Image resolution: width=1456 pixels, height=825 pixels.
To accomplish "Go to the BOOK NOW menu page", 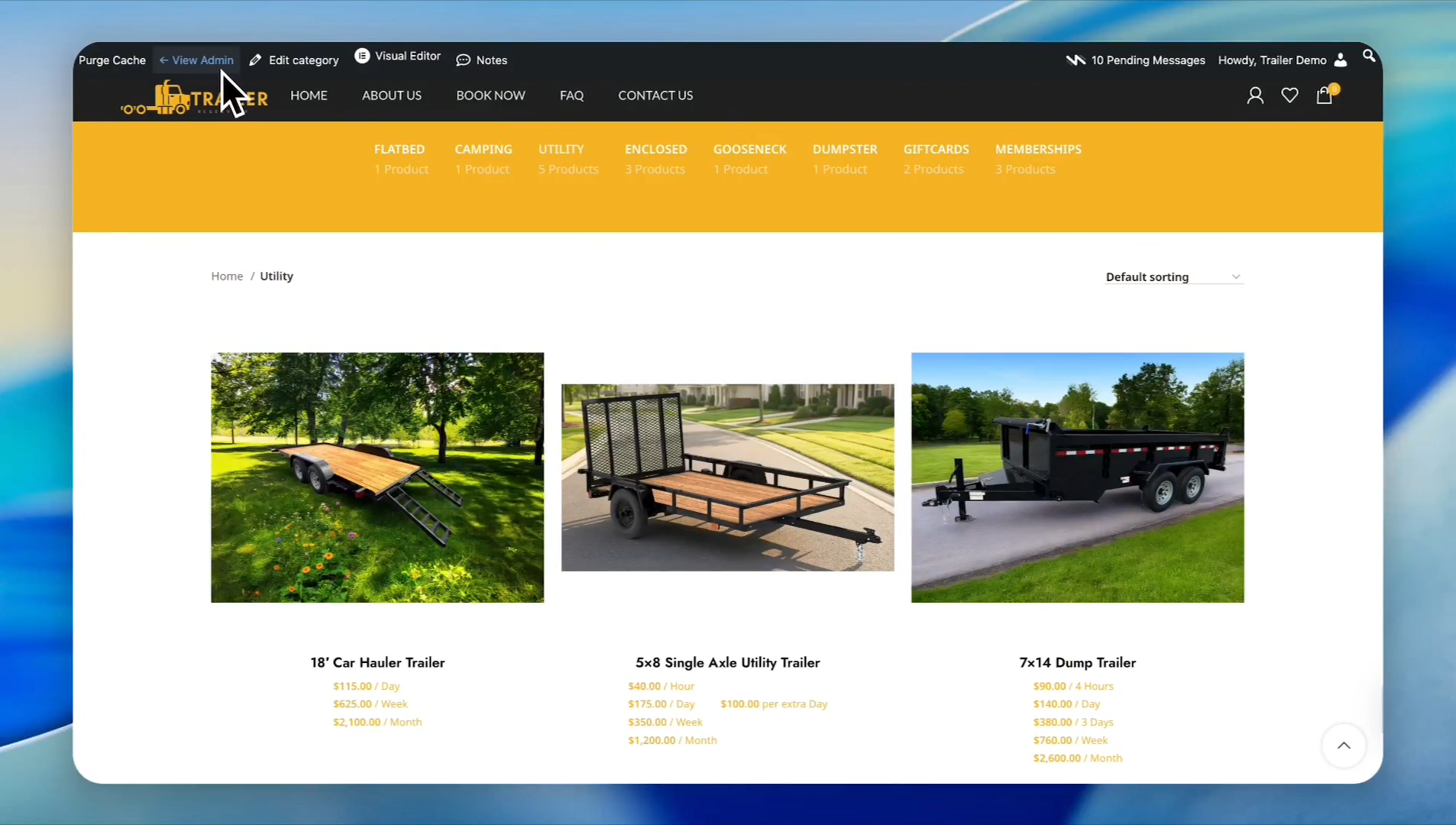I will pyautogui.click(x=490, y=95).
